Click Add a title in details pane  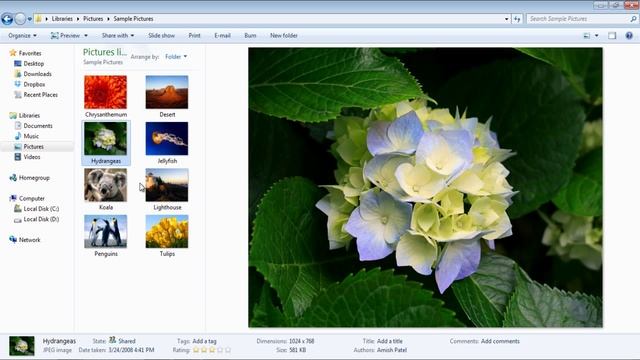coord(390,341)
